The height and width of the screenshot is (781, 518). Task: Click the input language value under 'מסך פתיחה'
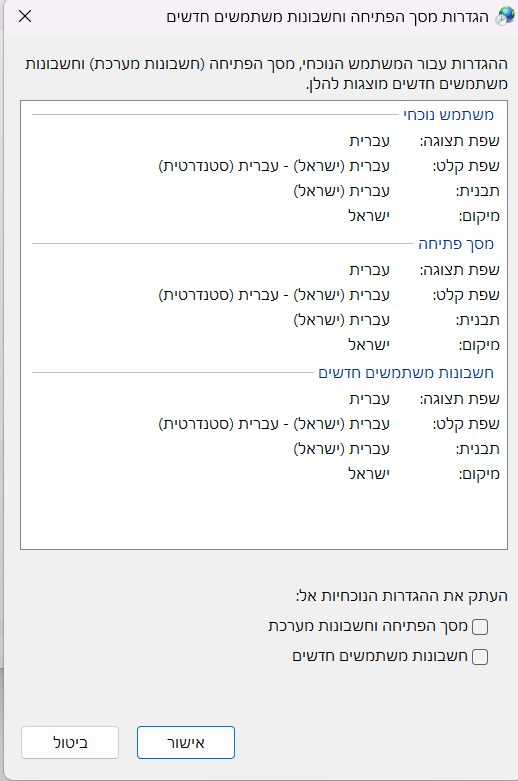point(274,295)
